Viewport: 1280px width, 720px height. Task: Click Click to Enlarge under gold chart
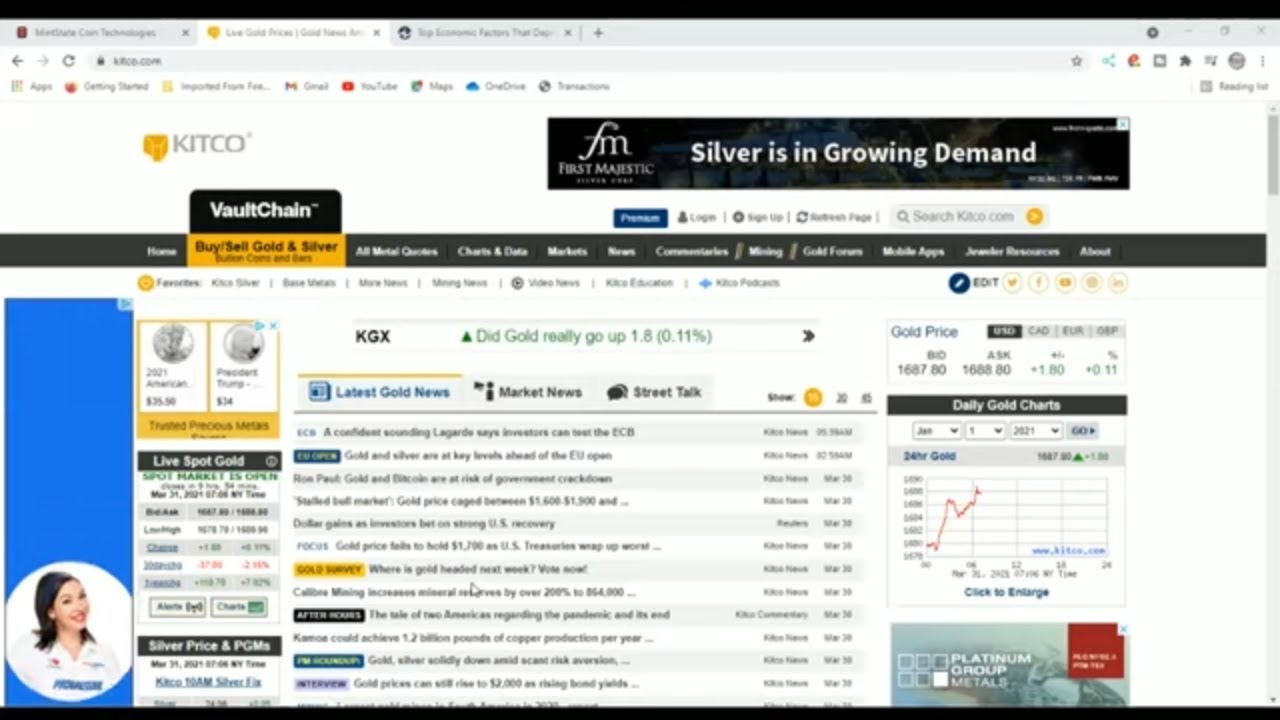click(1006, 592)
